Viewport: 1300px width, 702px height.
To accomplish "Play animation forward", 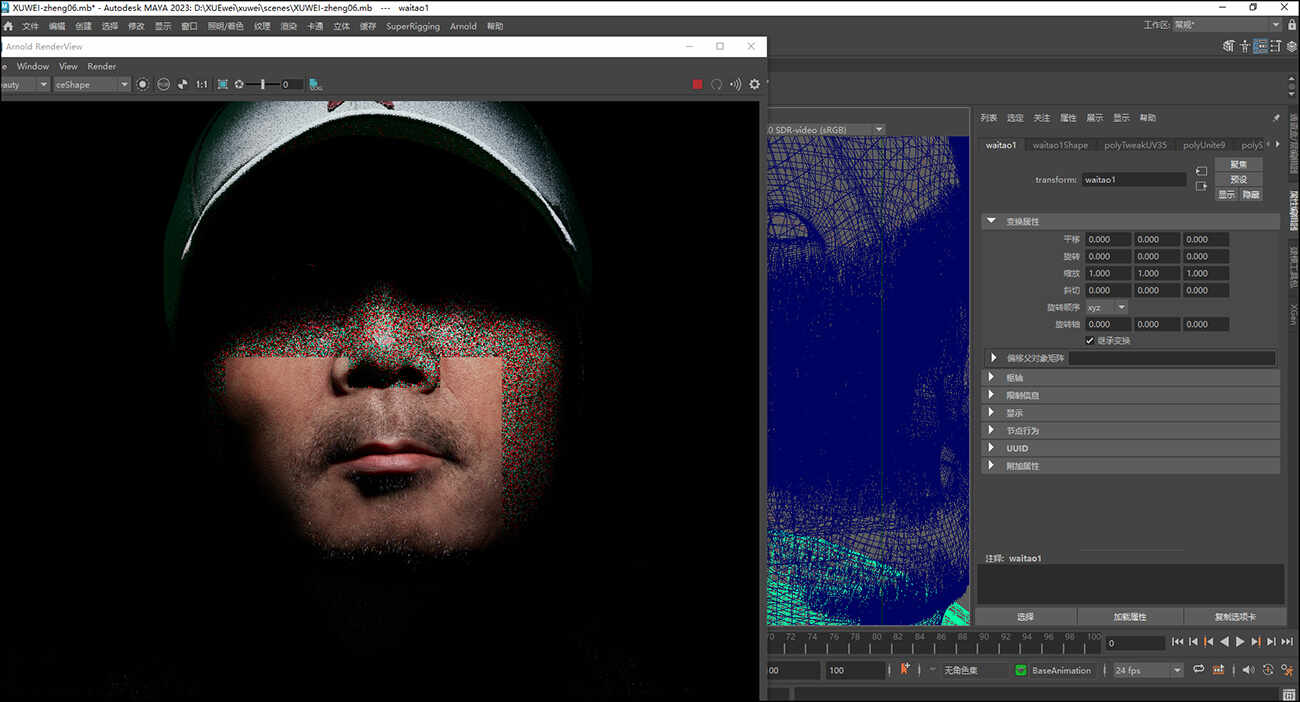I will (x=1240, y=642).
